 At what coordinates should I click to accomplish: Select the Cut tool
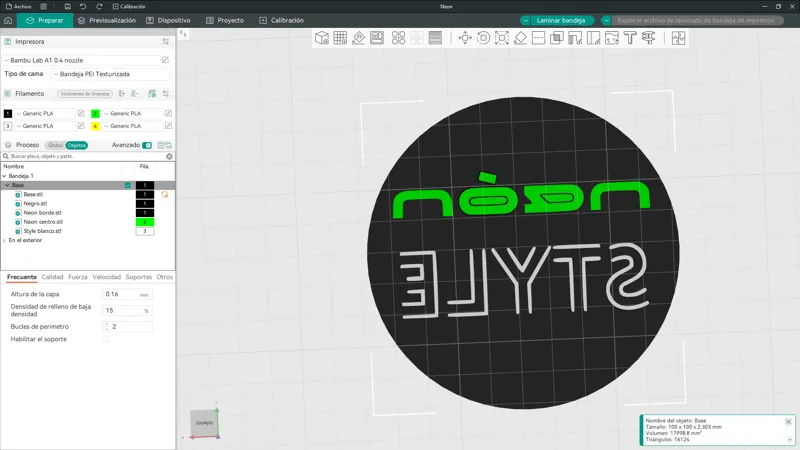pyautogui.click(x=538, y=38)
